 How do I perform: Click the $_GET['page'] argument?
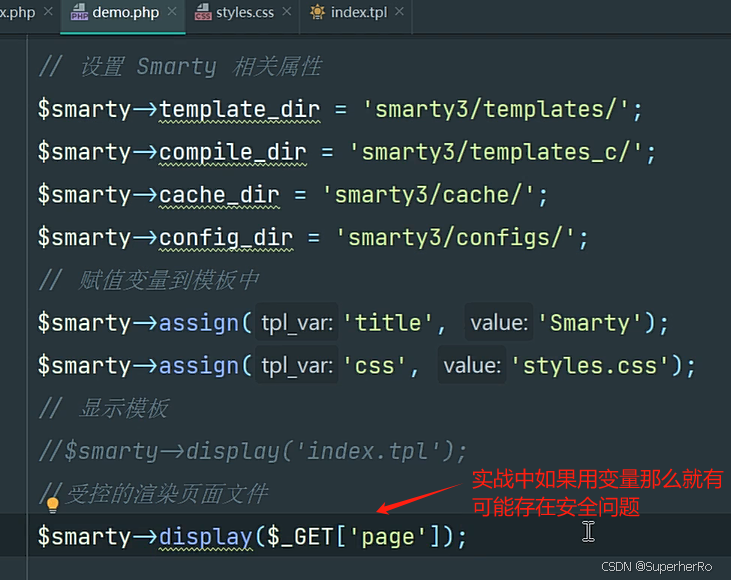(353, 537)
